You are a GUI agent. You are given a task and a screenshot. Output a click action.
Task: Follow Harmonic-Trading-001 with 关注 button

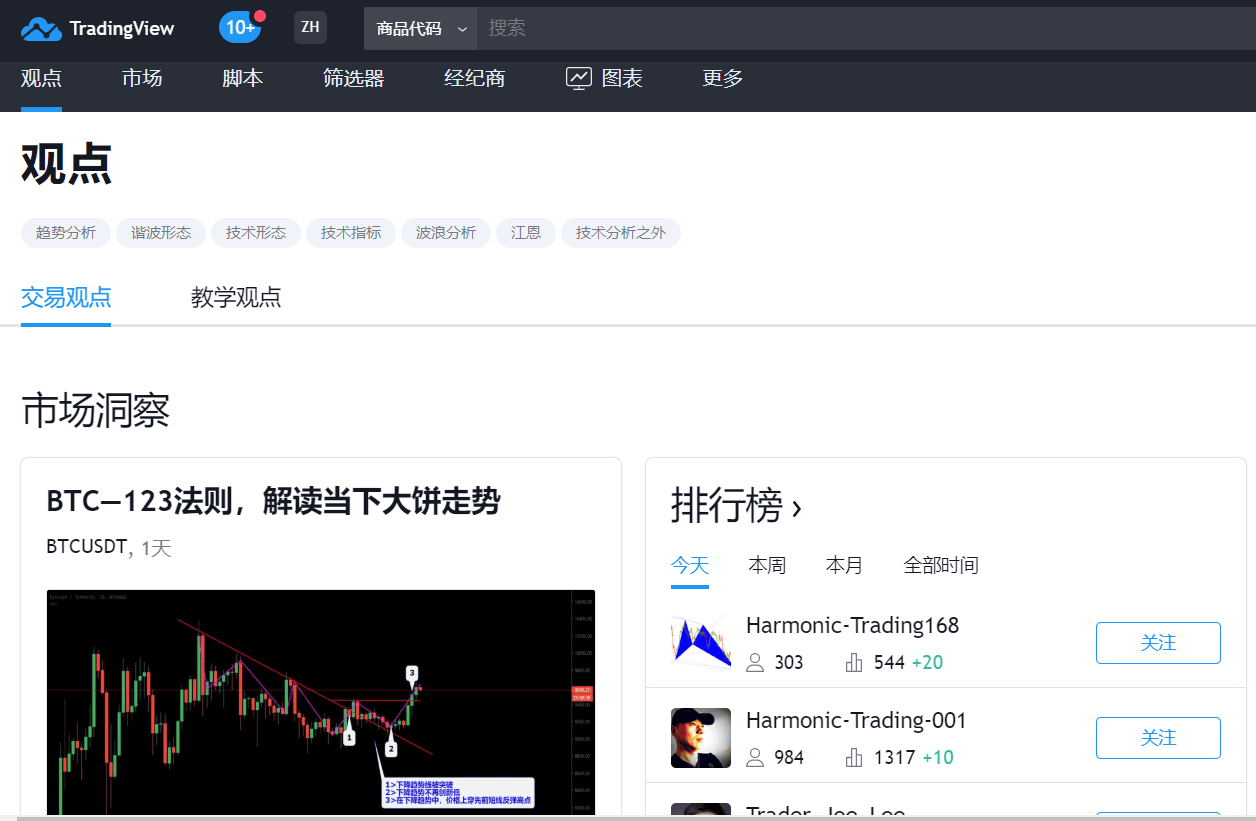tap(1158, 738)
